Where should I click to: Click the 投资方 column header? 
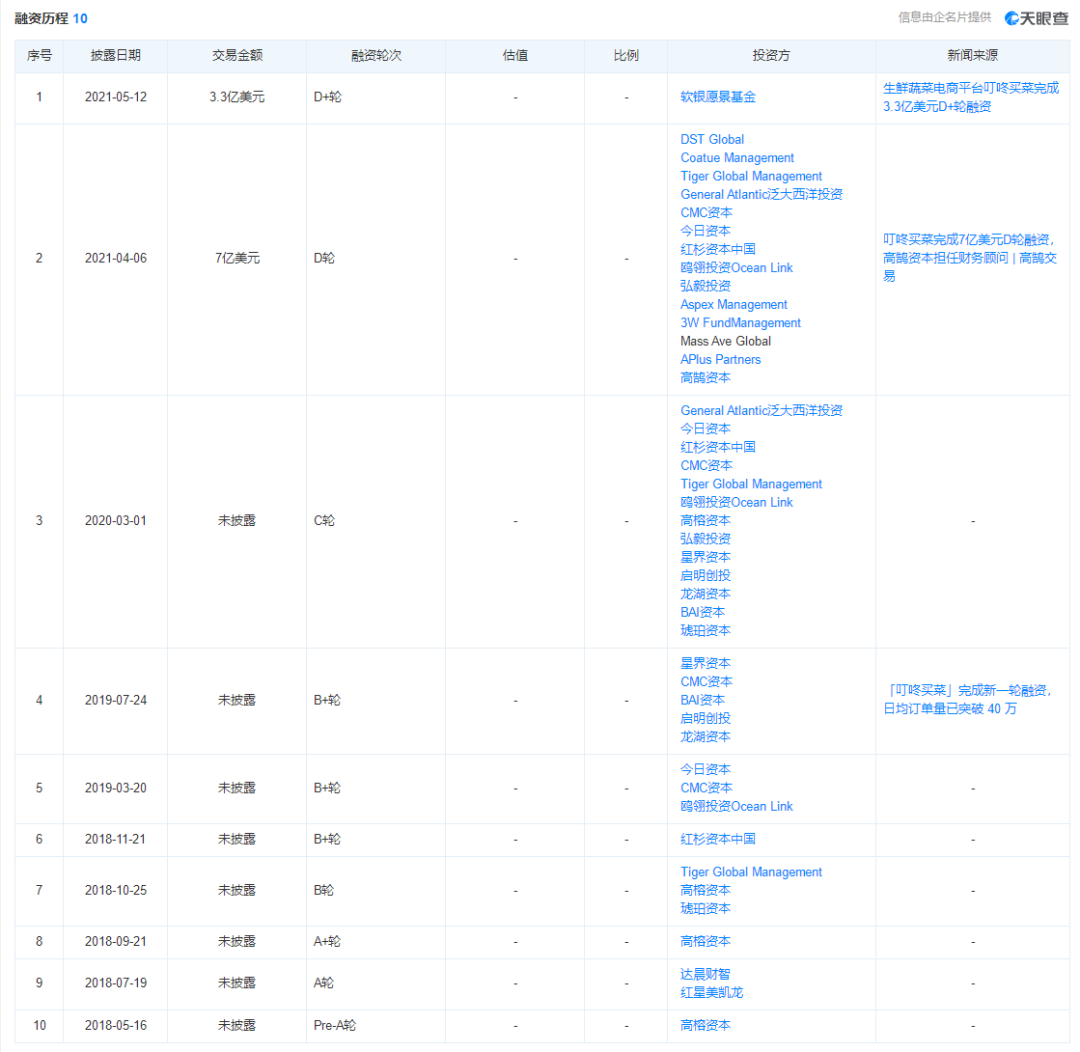(x=771, y=56)
